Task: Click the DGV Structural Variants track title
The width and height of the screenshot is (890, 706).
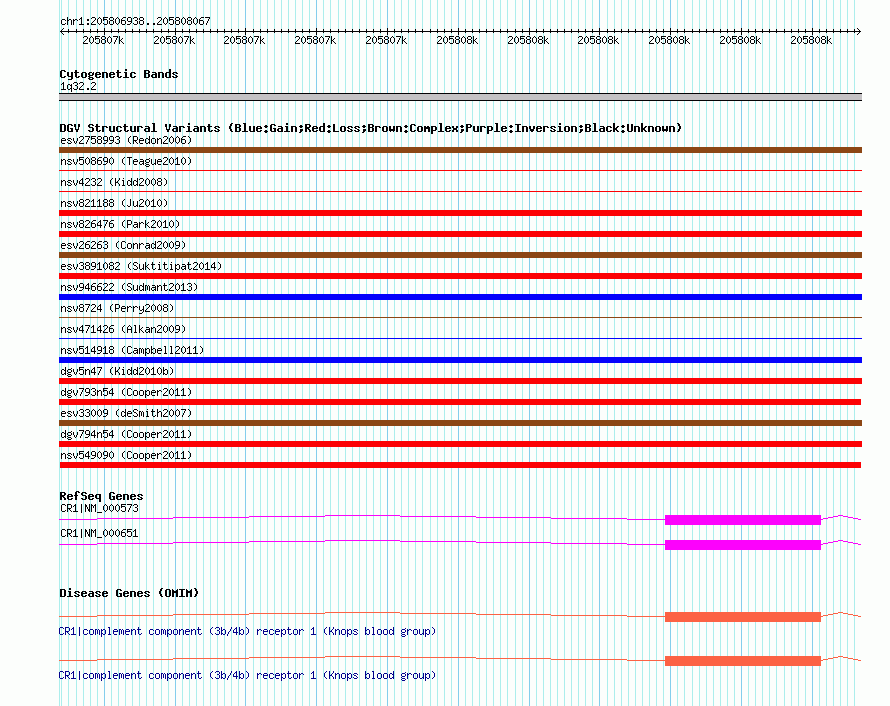Action: (371, 128)
